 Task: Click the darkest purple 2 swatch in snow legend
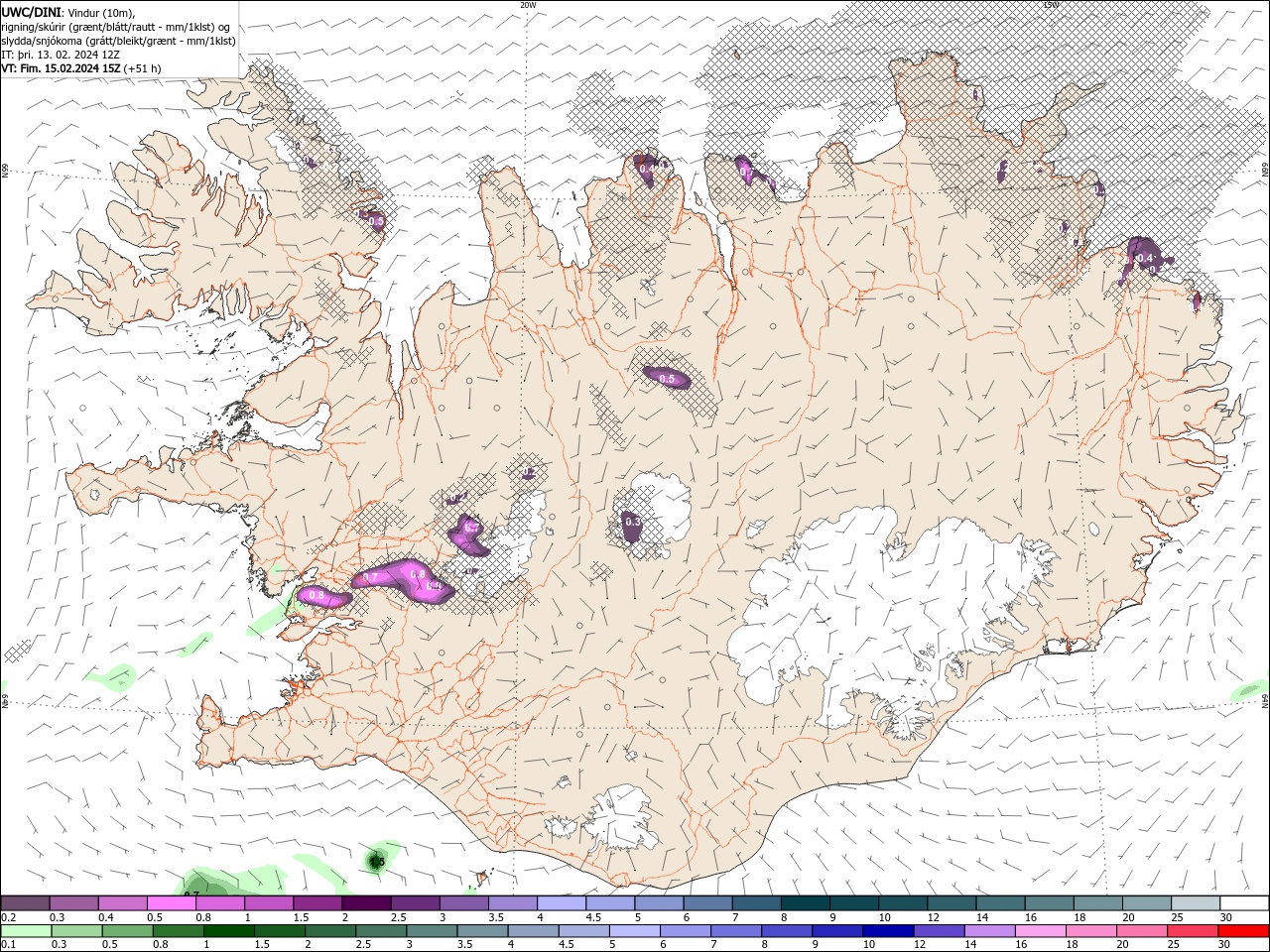(x=365, y=903)
